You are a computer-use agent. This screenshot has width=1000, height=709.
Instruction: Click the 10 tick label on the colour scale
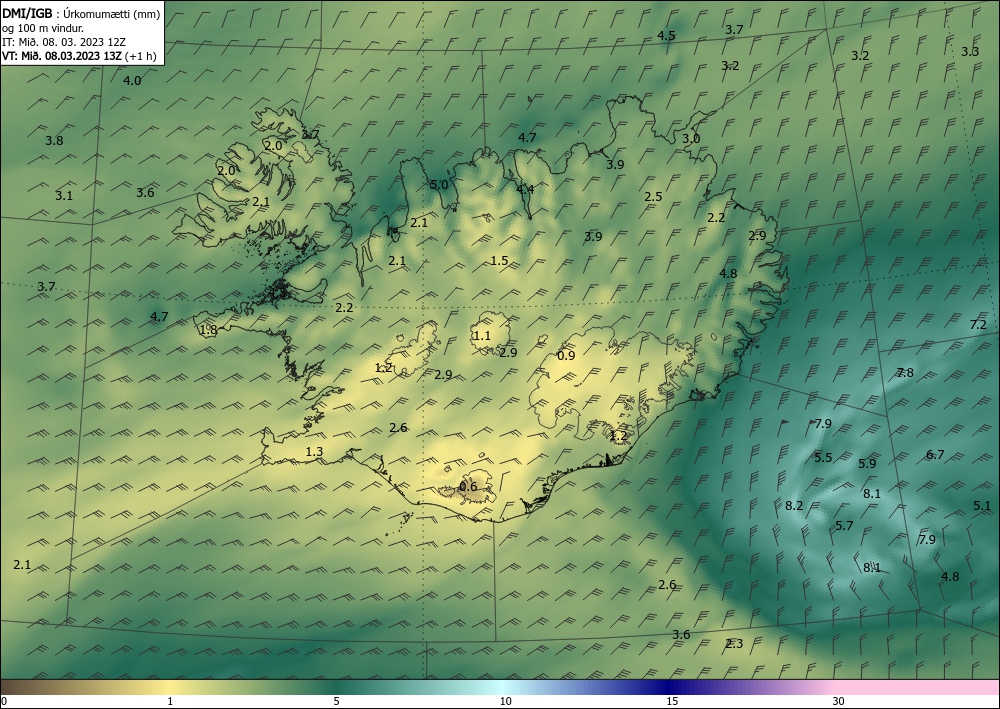click(x=506, y=701)
